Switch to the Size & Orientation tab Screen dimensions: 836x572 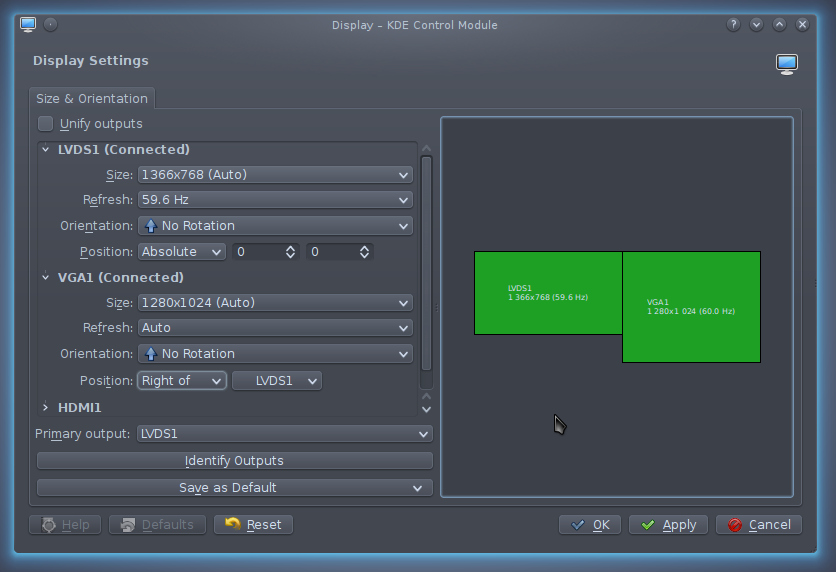pos(92,98)
